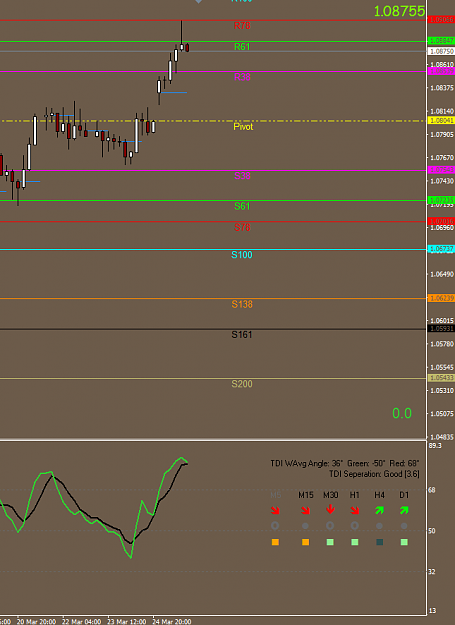Click the S78 support label
The width and height of the screenshot is (455, 625).
242,227
